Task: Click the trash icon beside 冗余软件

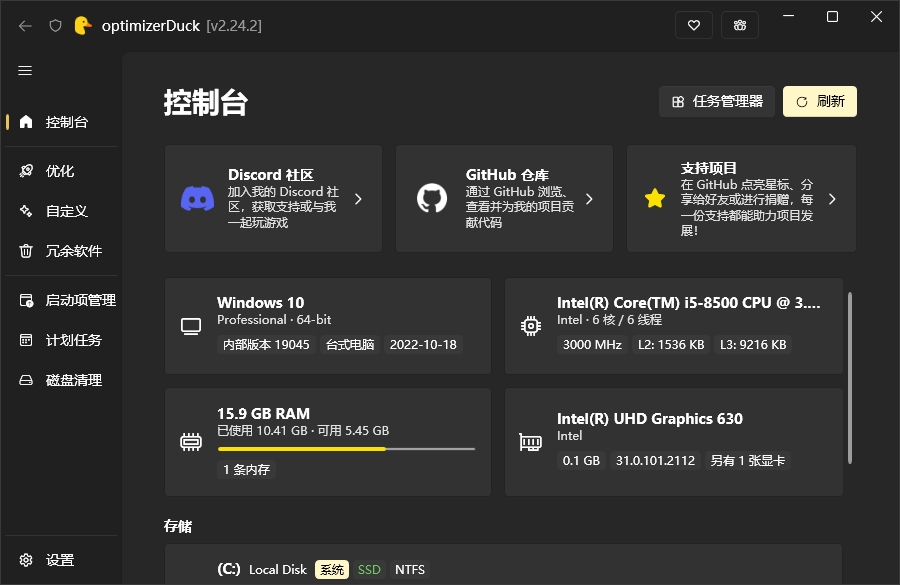Action: click(x=26, y=251)
